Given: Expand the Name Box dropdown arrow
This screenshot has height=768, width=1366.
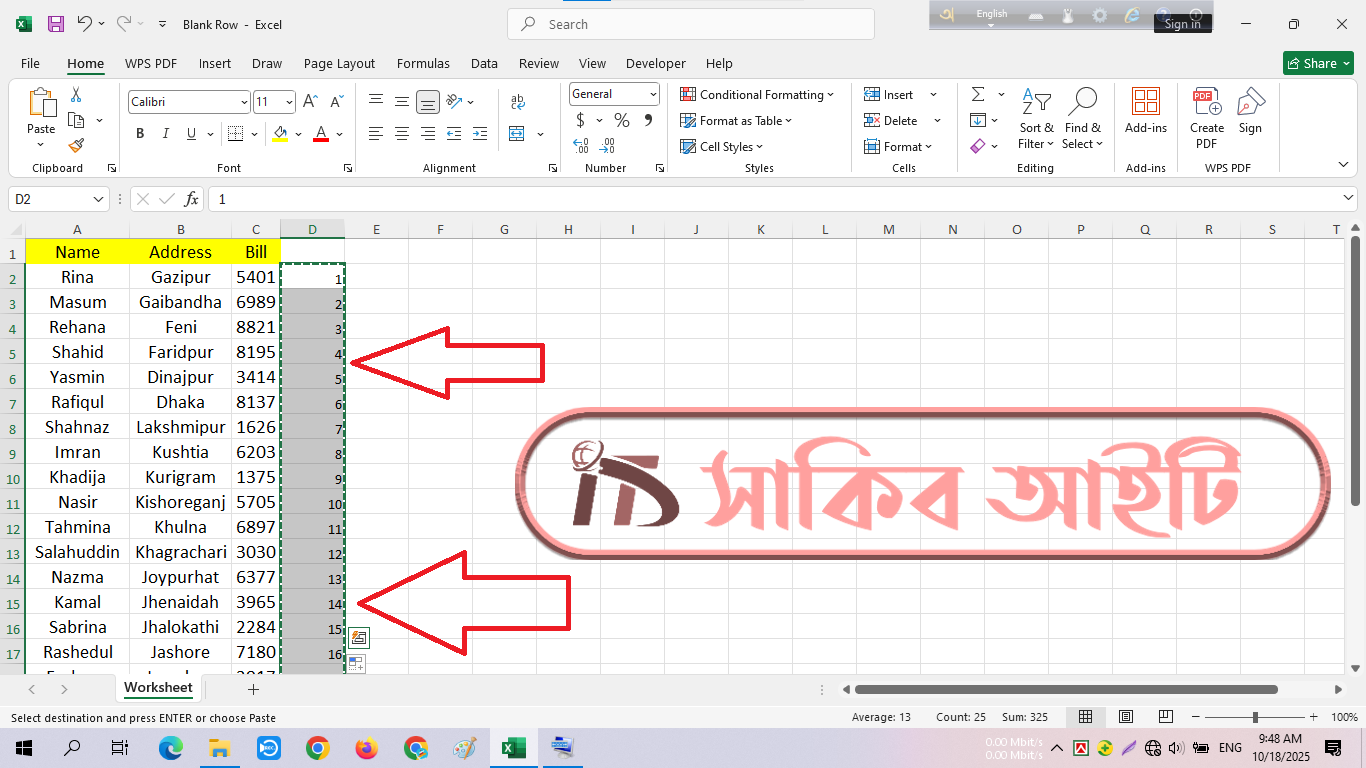Looking at the screenshot, I should pyautogui.click(x=98, y=199).
